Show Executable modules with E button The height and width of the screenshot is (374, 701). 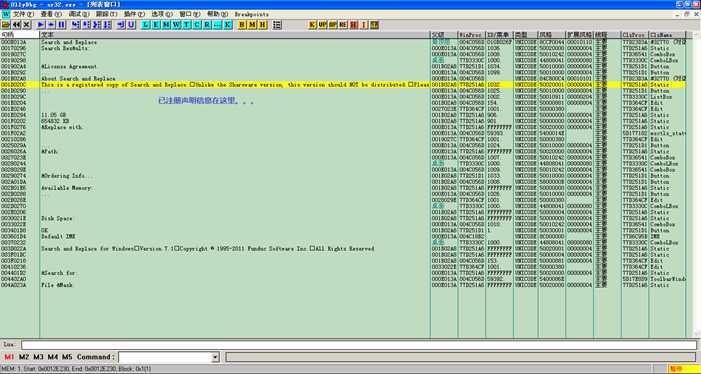coord(156,25)
